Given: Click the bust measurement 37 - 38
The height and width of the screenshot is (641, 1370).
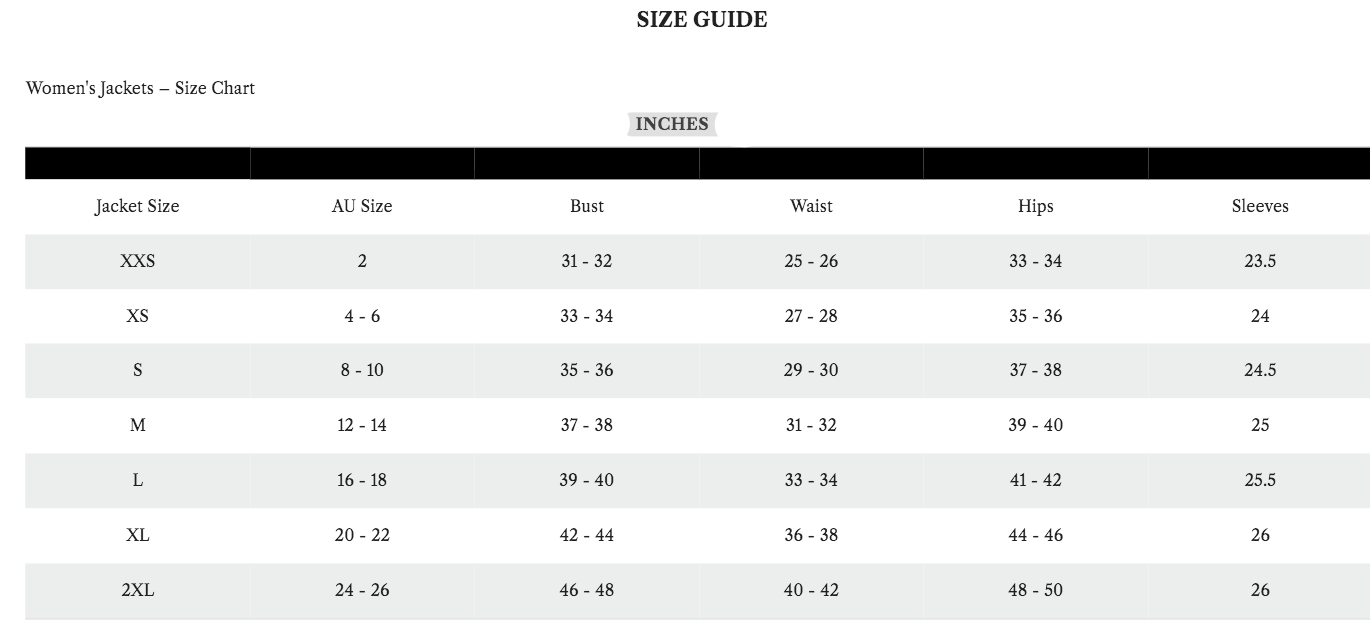Looking at the screenshot, I should 587,425.
